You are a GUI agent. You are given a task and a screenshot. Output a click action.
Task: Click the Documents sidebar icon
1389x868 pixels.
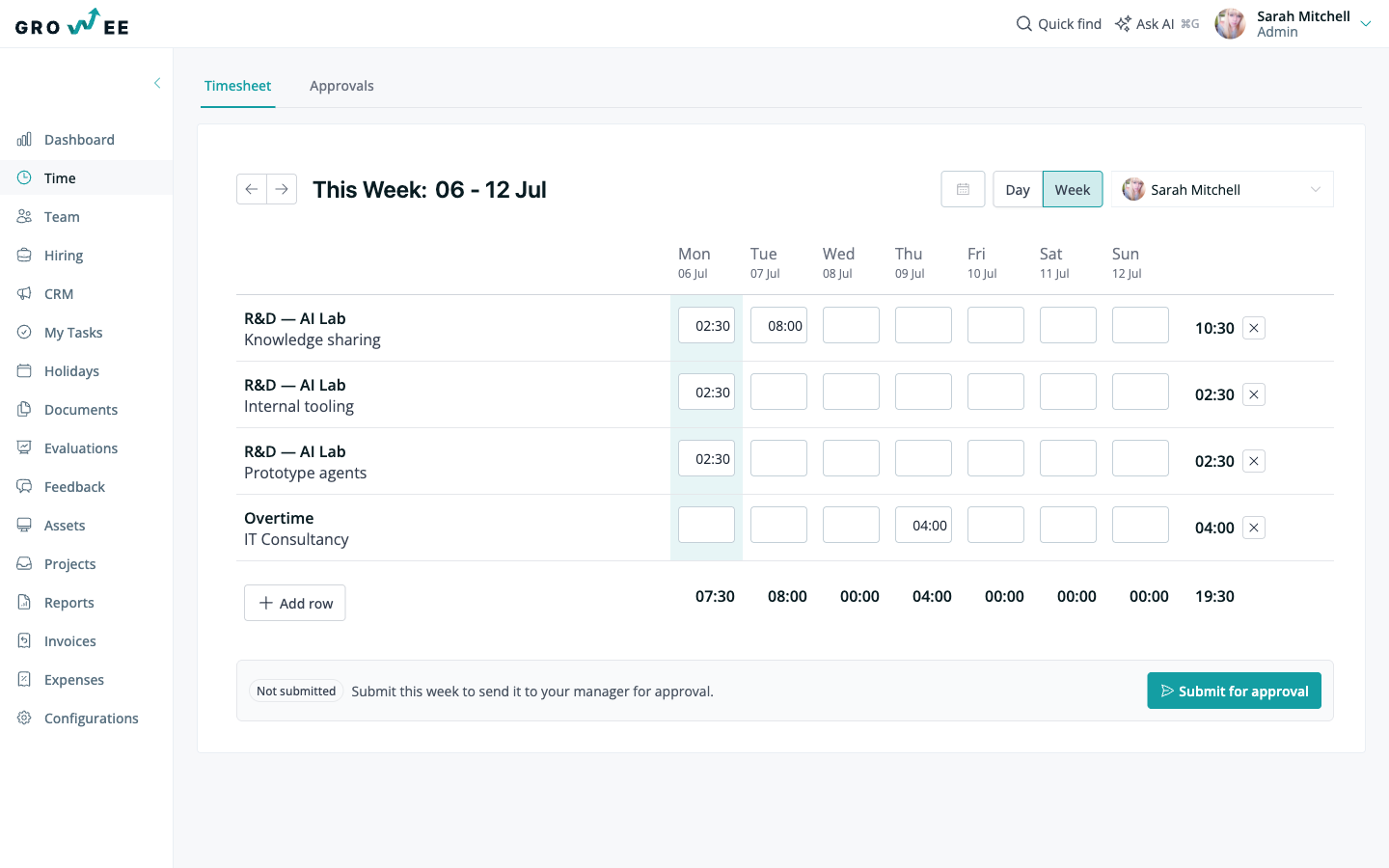pyautogui.click(x=24, y=410)
